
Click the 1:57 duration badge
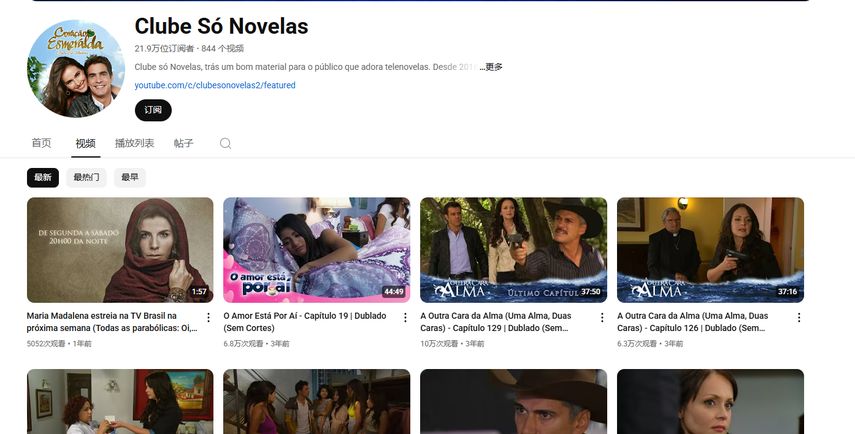point(199,292)
